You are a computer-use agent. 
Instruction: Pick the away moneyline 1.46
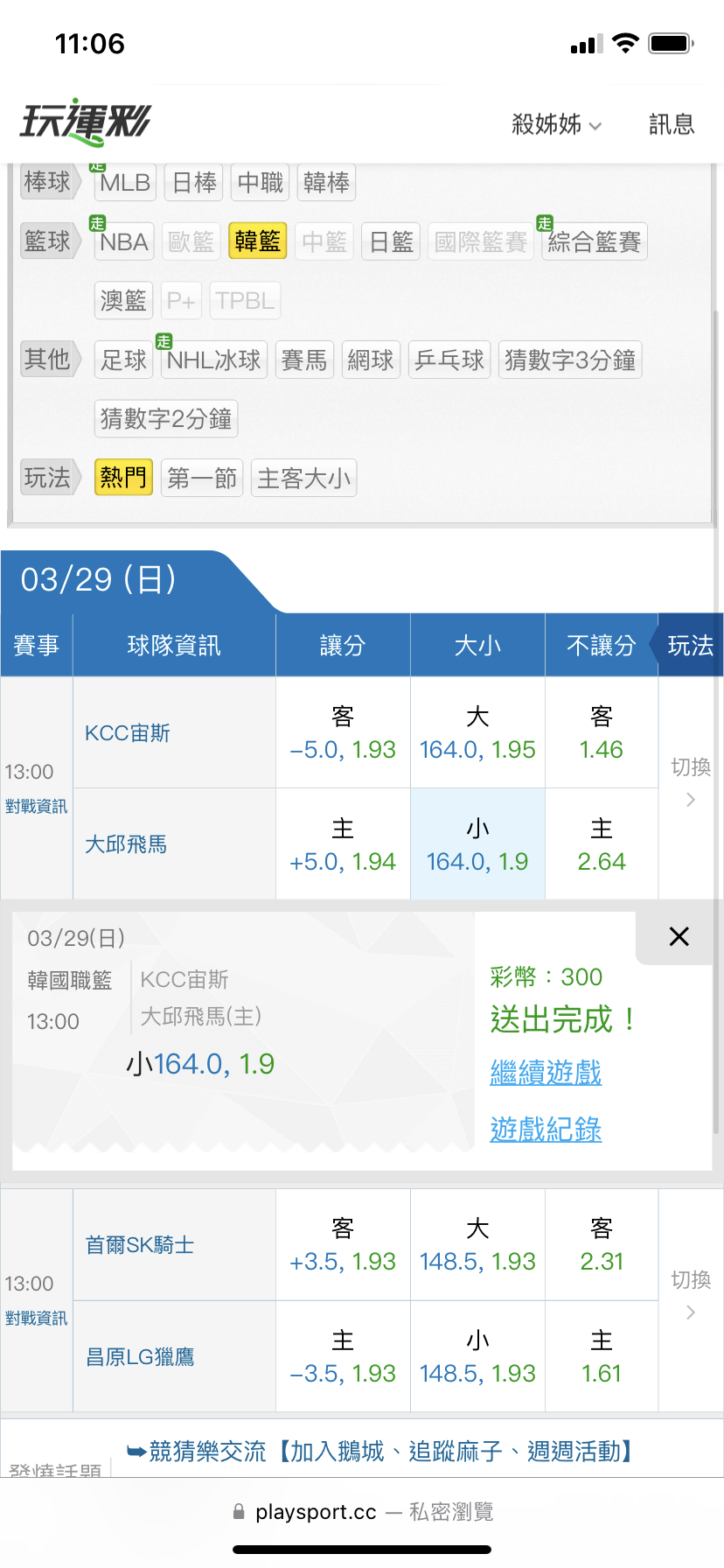pyautogui.click(x=602, y=733)
